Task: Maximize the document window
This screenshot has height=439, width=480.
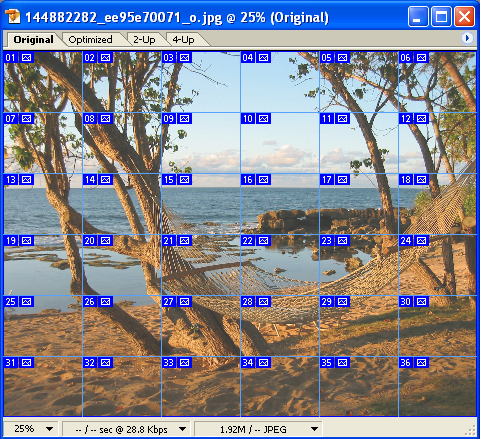Action: (441, 17)
